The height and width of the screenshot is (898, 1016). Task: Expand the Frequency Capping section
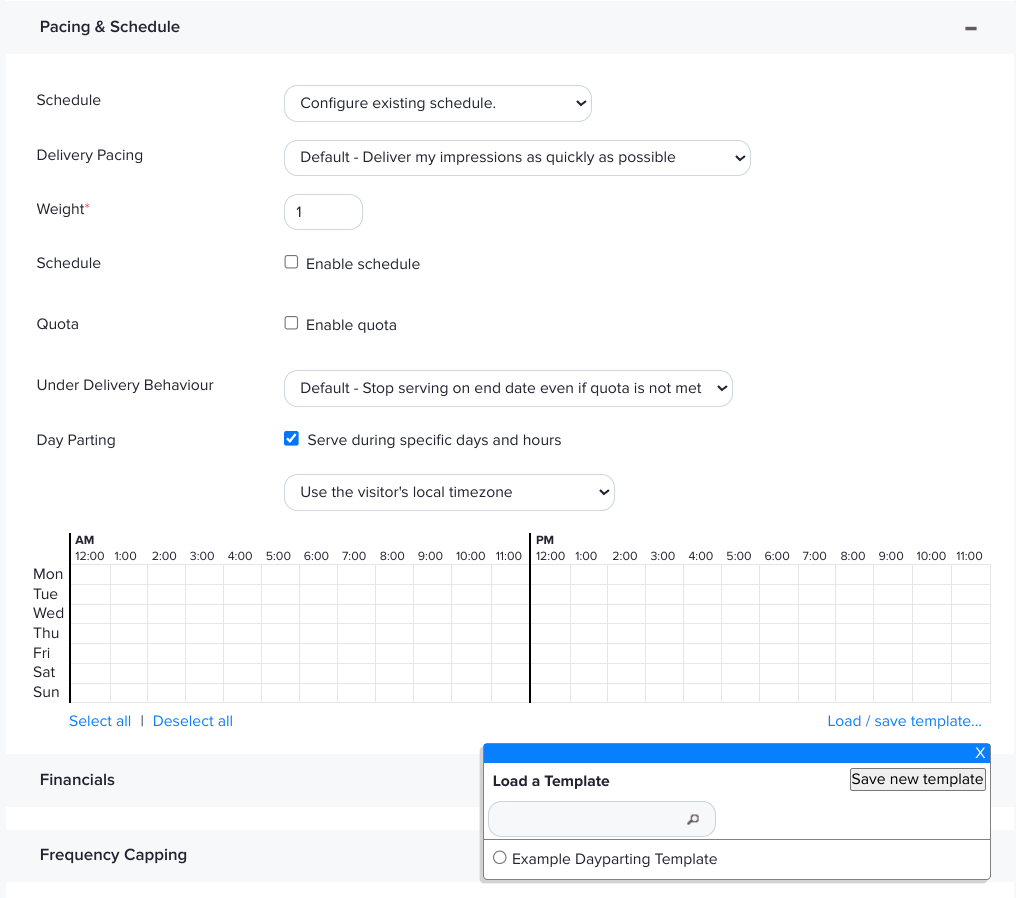pos(113,855)
